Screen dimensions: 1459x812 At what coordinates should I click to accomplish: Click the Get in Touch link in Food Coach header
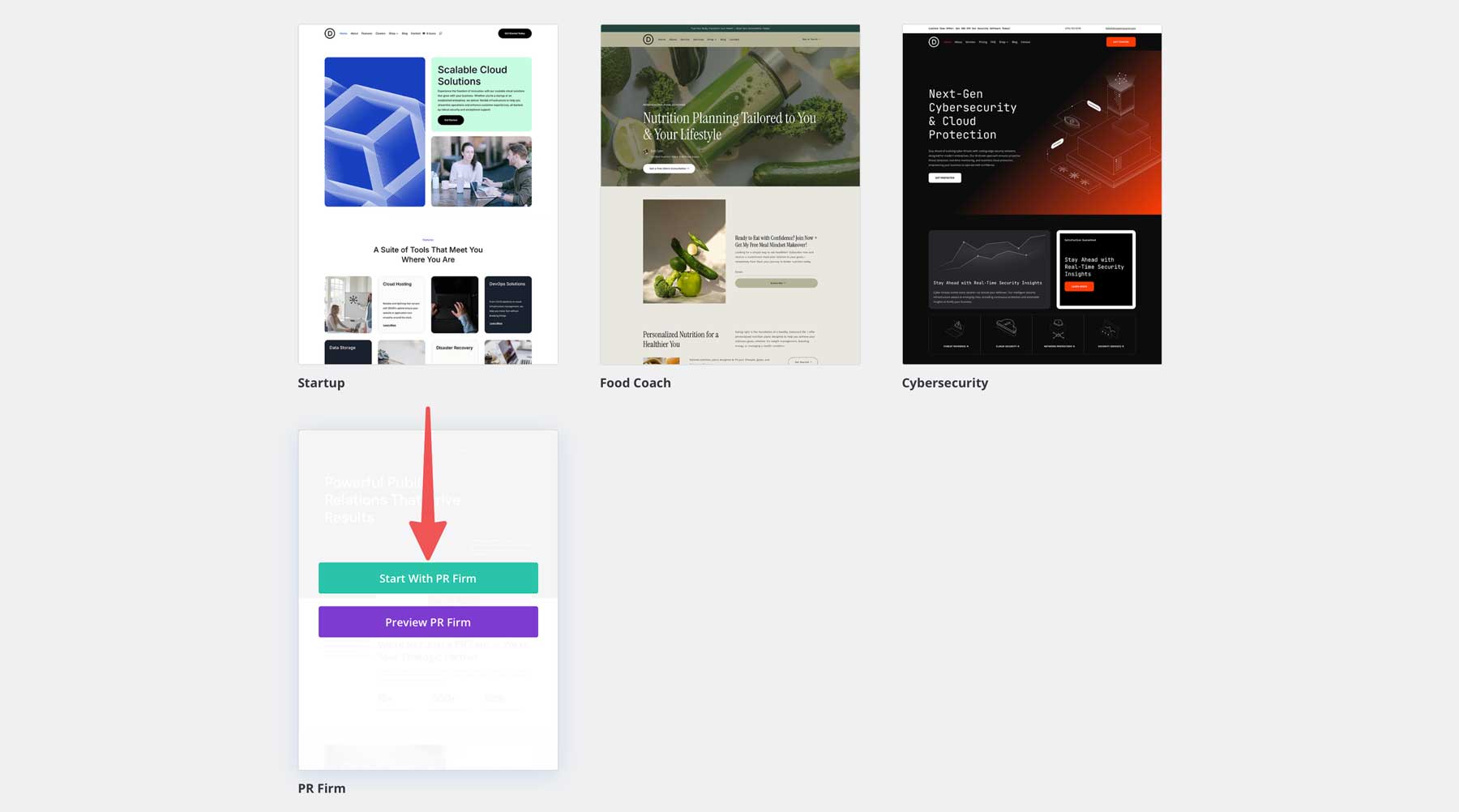811,39
